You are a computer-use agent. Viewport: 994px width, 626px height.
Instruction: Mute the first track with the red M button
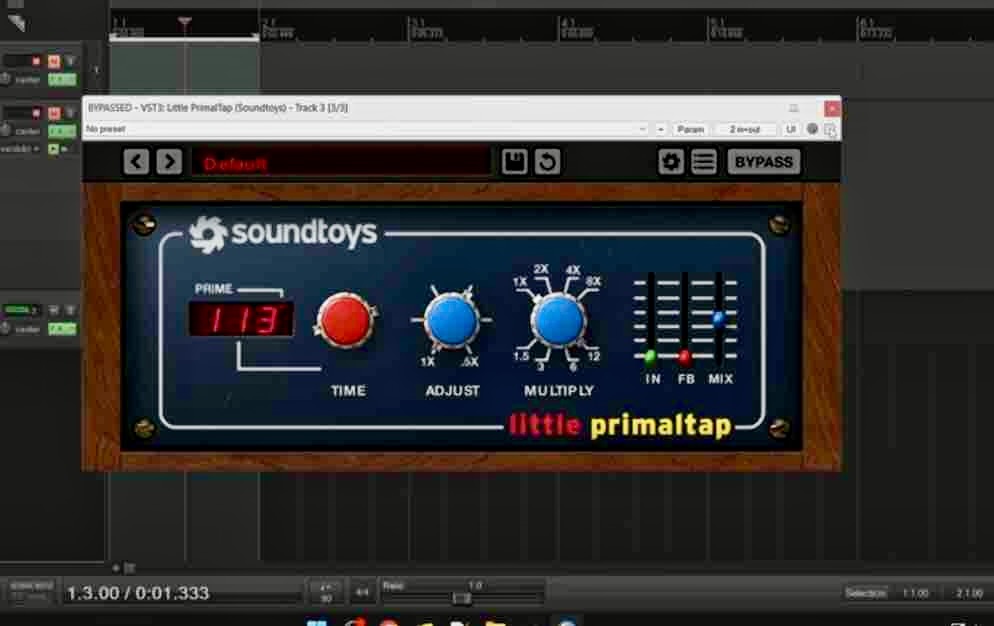point(55,60)
